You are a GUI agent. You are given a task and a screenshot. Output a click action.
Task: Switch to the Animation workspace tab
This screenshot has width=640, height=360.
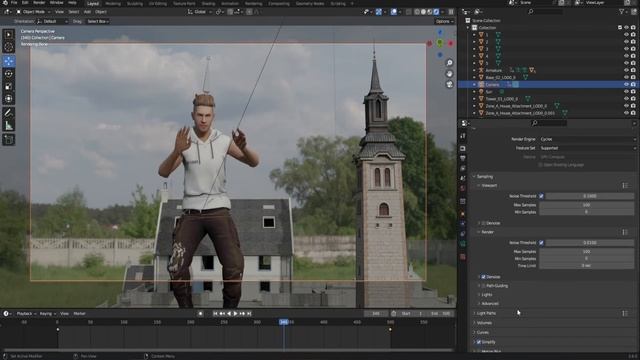tap(230, 3)
